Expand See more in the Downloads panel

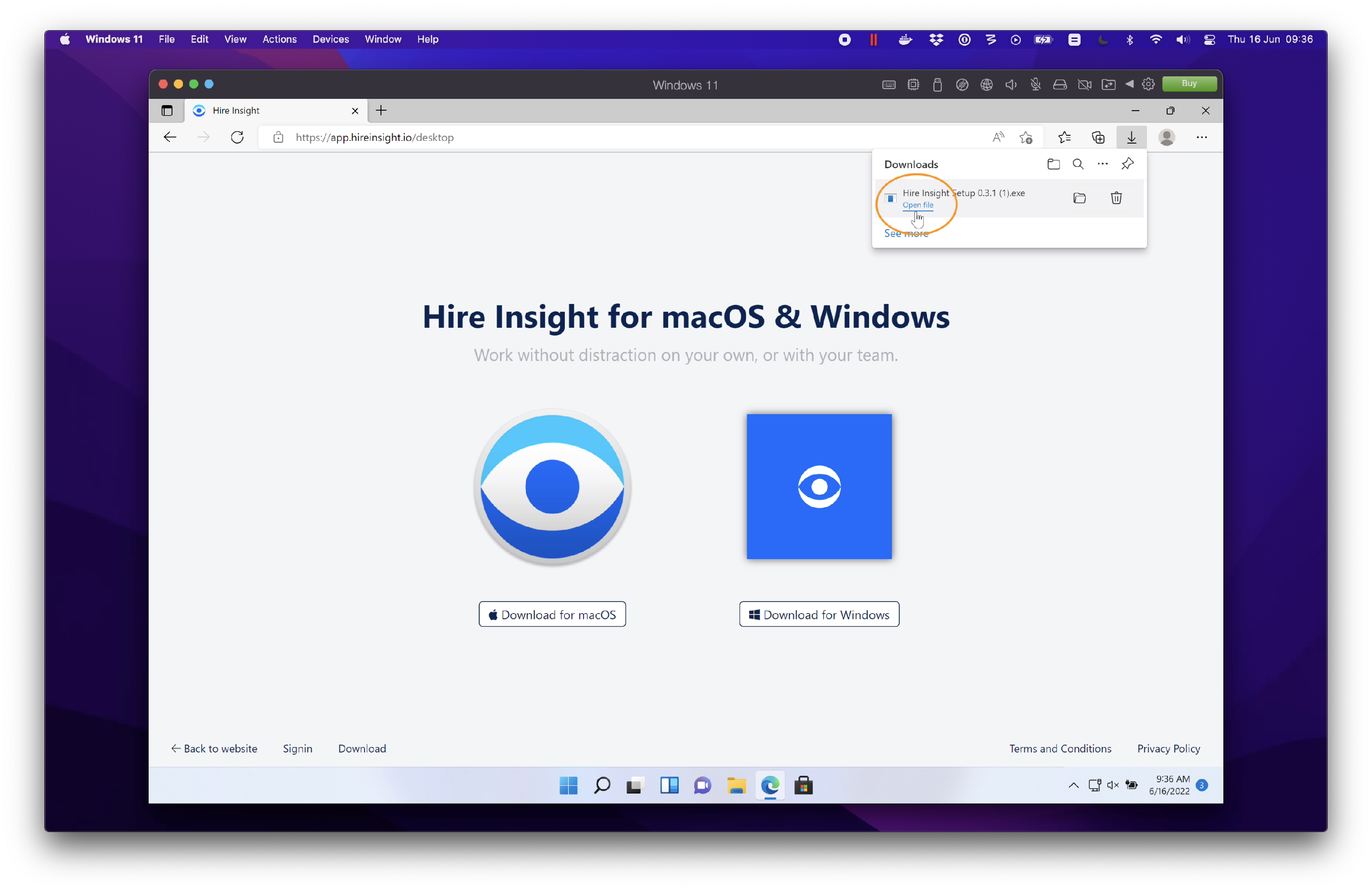click(x=906, y=234)
